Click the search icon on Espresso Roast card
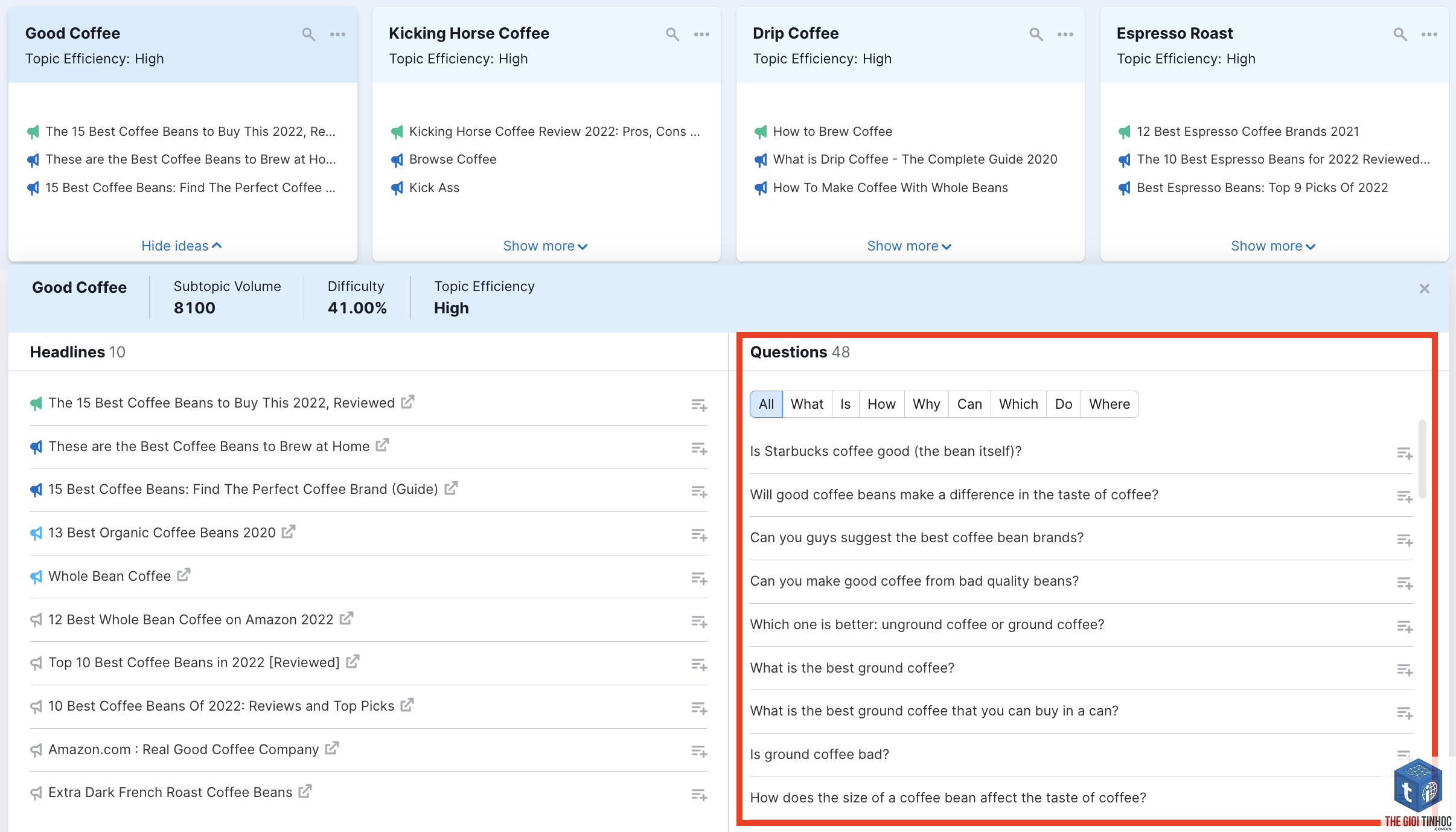Image resolution: width=1456 pixels, height=832 pixels. point(1400,34)
